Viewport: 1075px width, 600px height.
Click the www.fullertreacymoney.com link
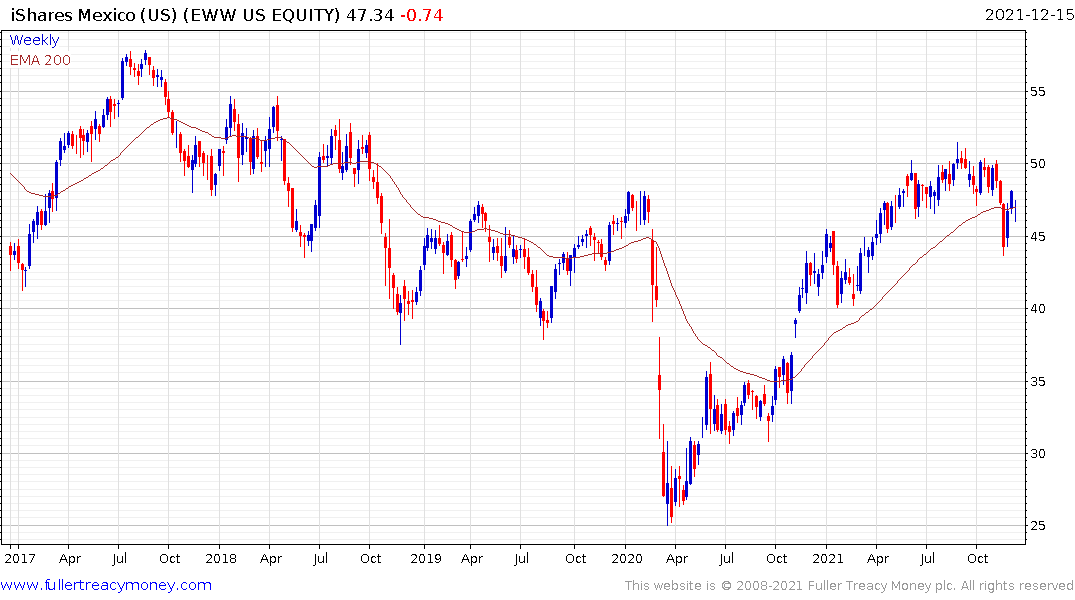[106, 585]
